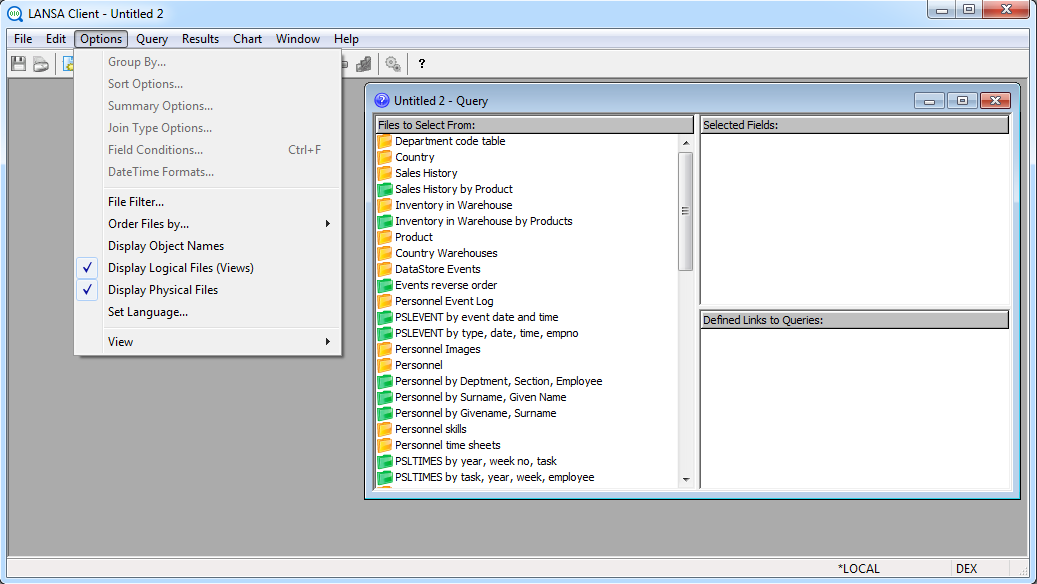The width and height of the screenshot is (1037, 584).
Task: Click folder icon beside Personnel time sheets
Action: [x=385, y=445]
